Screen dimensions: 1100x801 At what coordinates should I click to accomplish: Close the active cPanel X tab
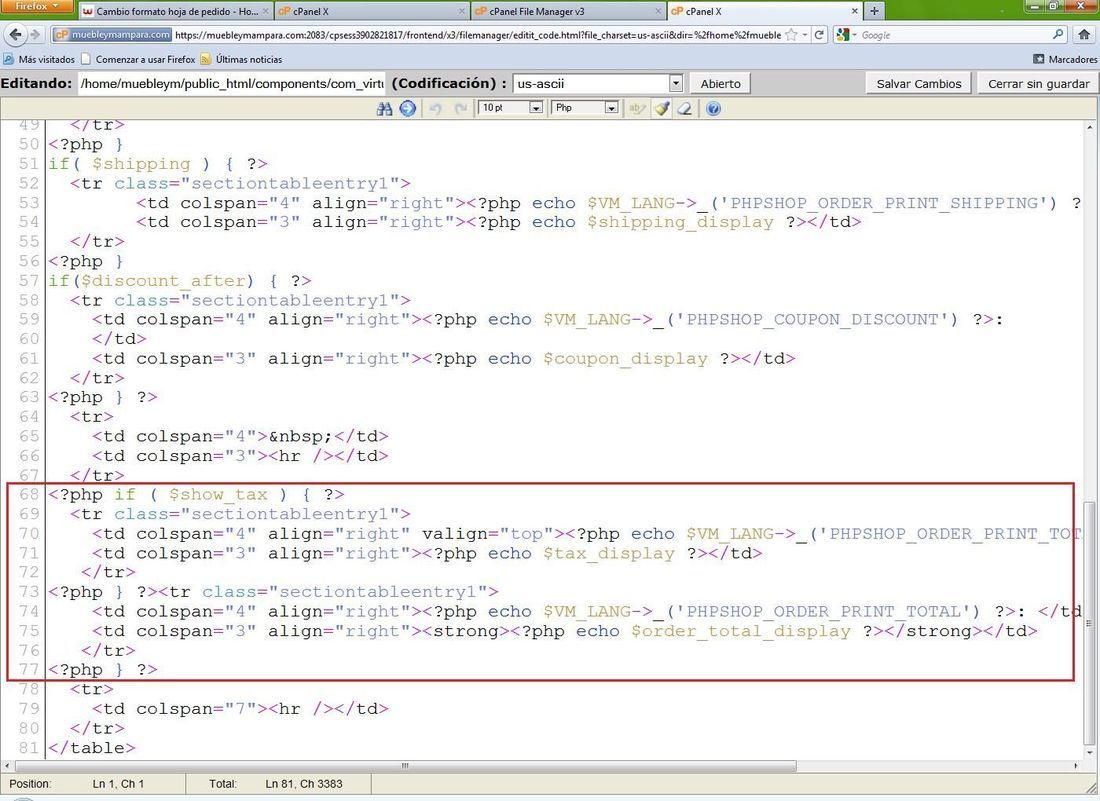click(x=854, y=11)
